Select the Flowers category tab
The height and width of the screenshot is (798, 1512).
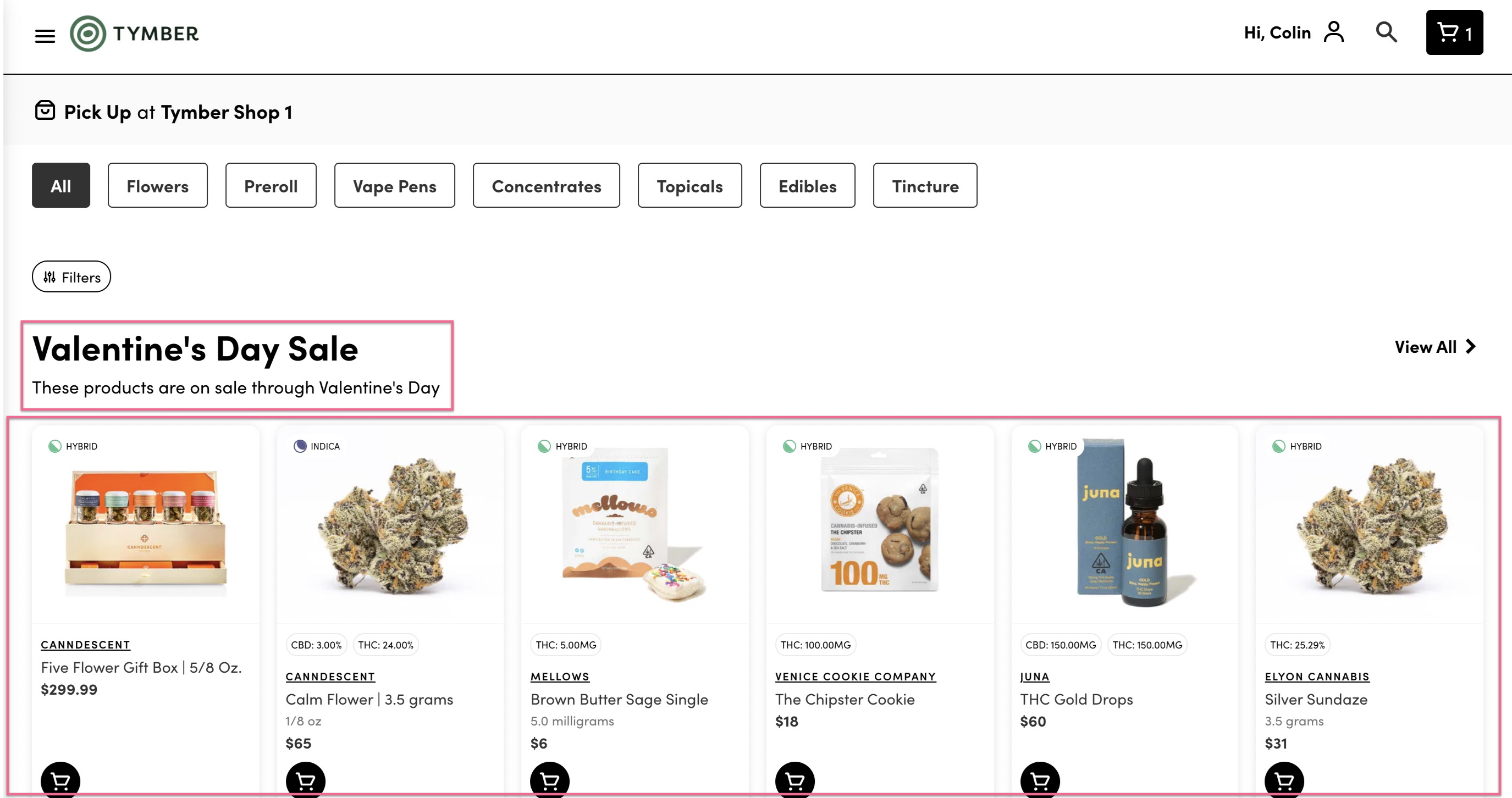click(x=157, y=185)
